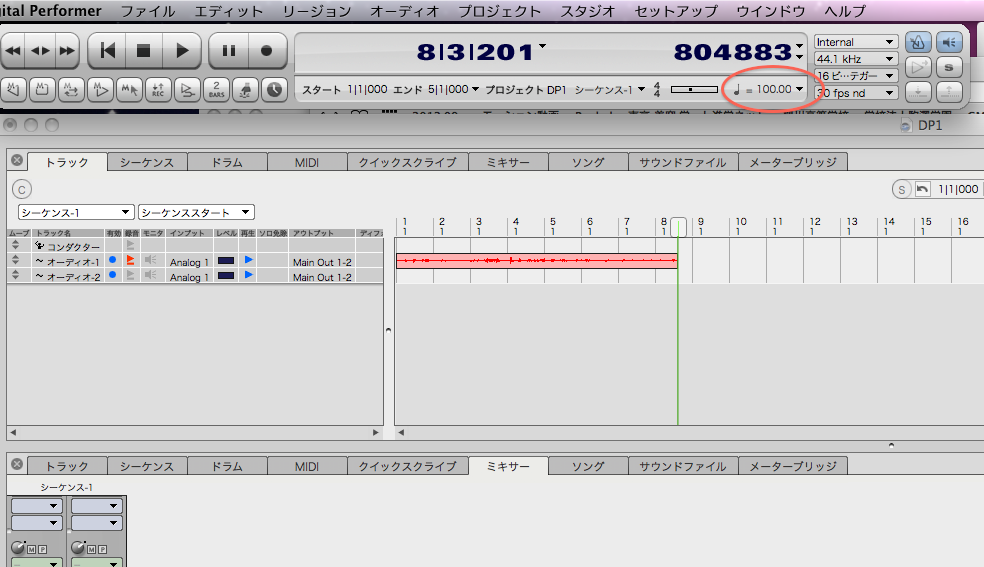Click the level swatch of オーディオ-1
Viewport: 984px width, 567px height.
[226, 260]
